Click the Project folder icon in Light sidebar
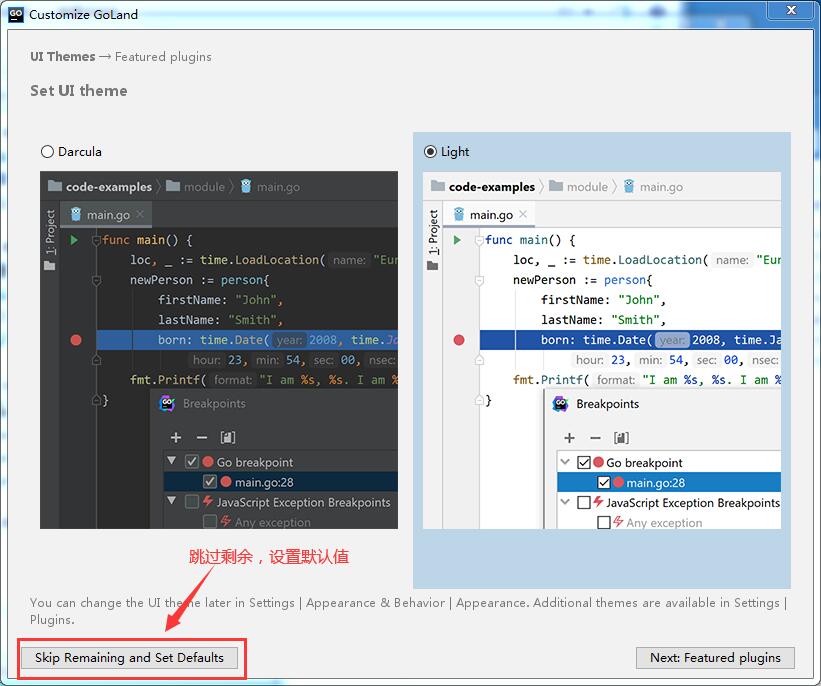The image size is (821, 686). point(432,265)
